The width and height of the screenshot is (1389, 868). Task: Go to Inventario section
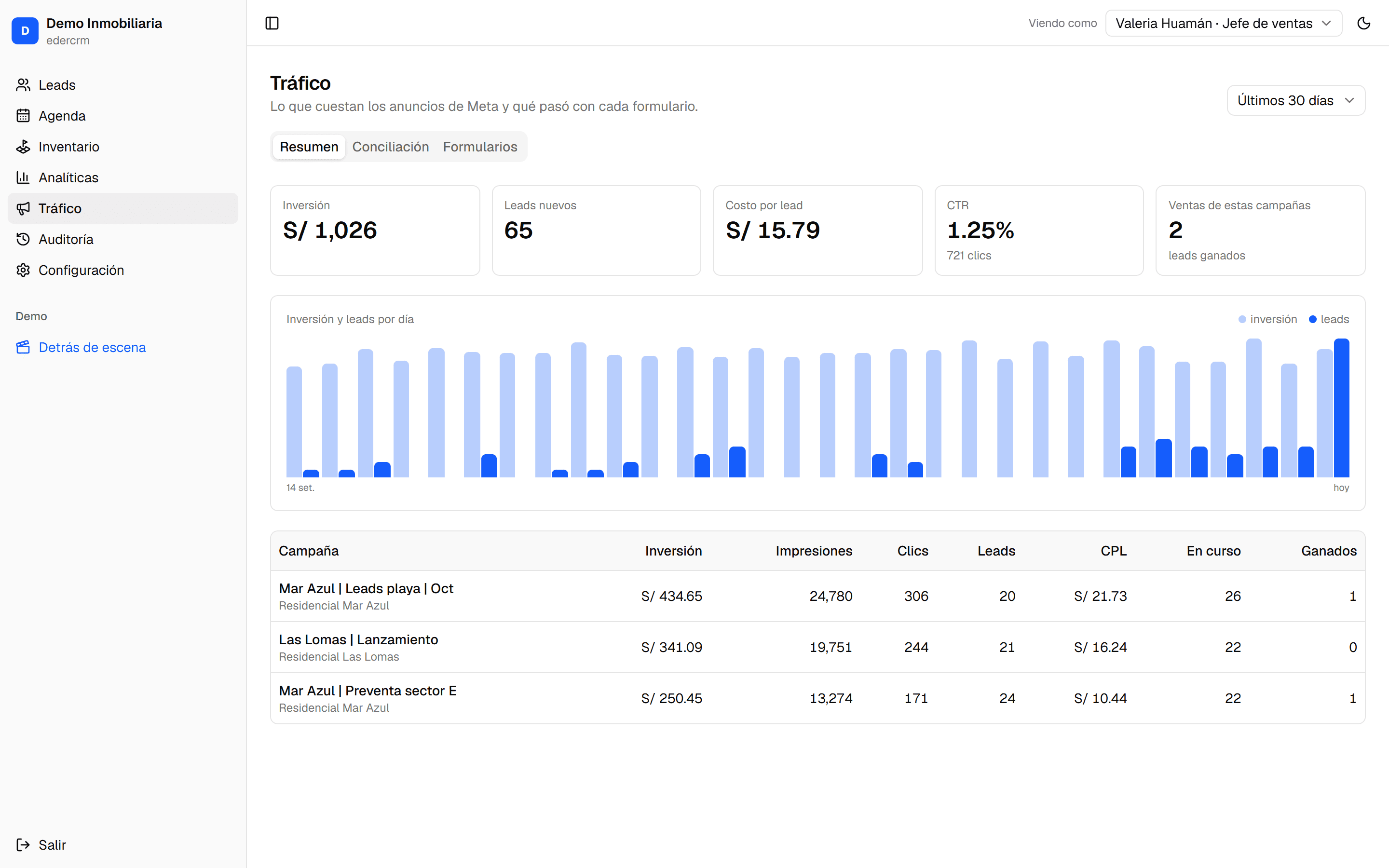(x=123, y=147)
